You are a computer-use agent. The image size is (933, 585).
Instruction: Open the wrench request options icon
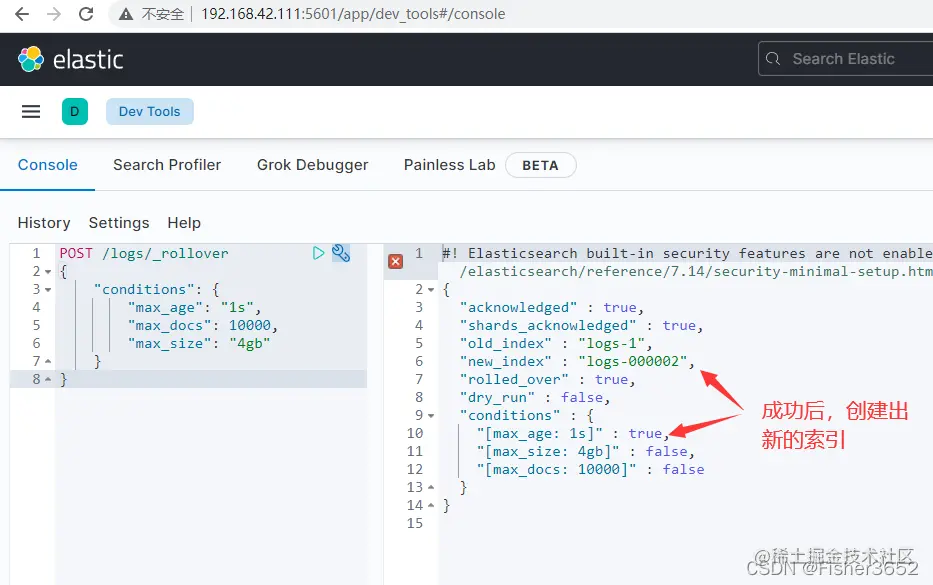tap(341, 254)
